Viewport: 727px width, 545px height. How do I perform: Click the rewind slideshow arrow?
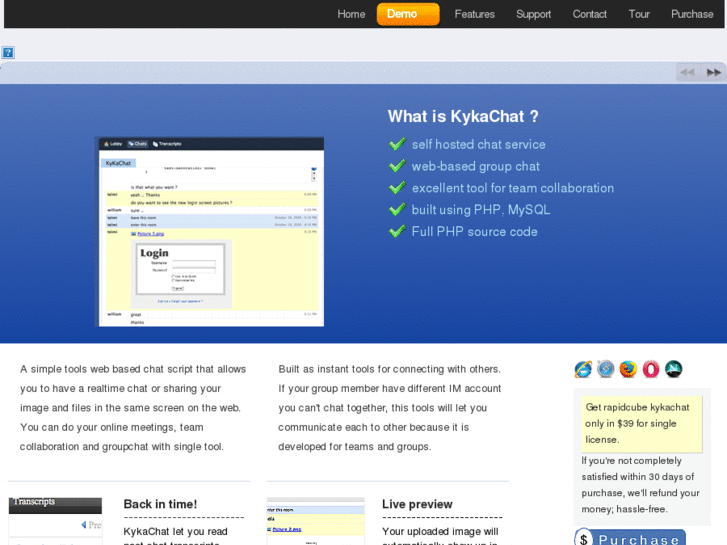(687, 72)
